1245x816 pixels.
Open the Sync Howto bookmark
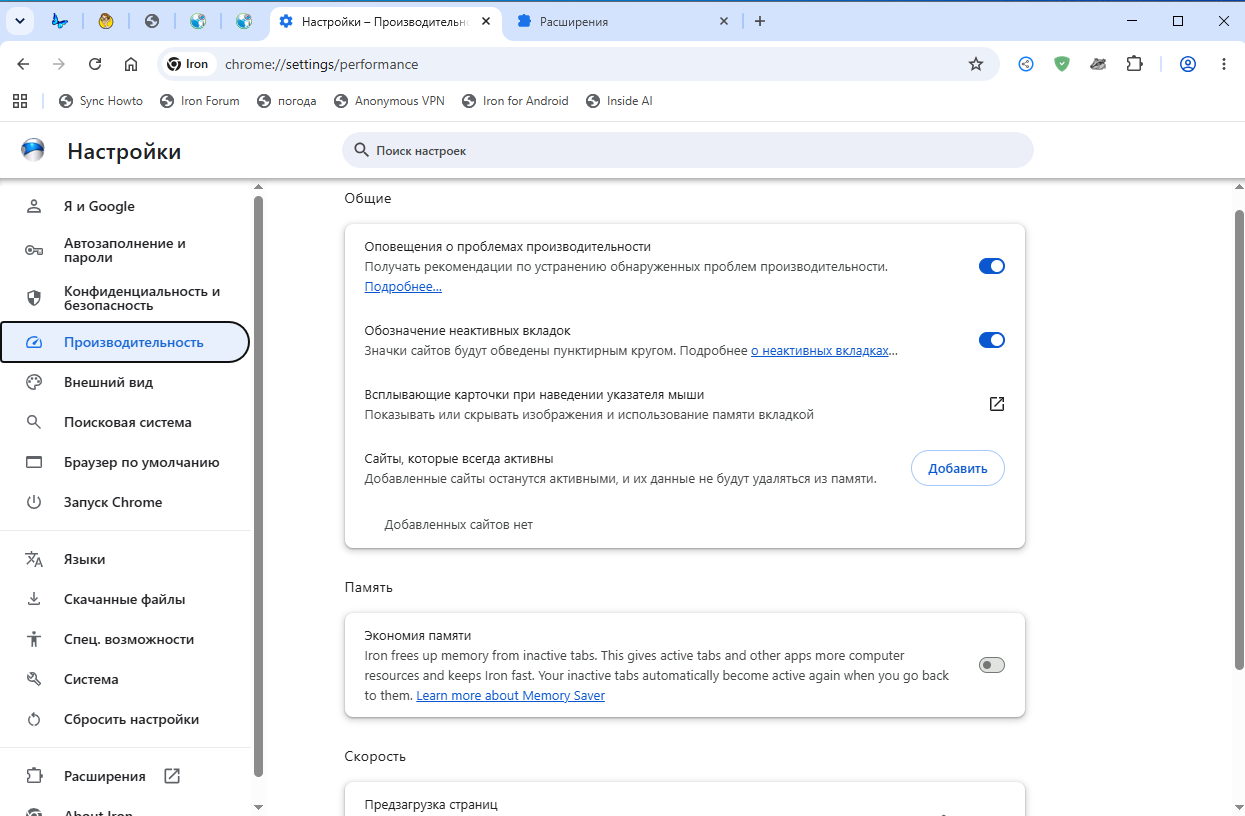click(x=101, y=101)
